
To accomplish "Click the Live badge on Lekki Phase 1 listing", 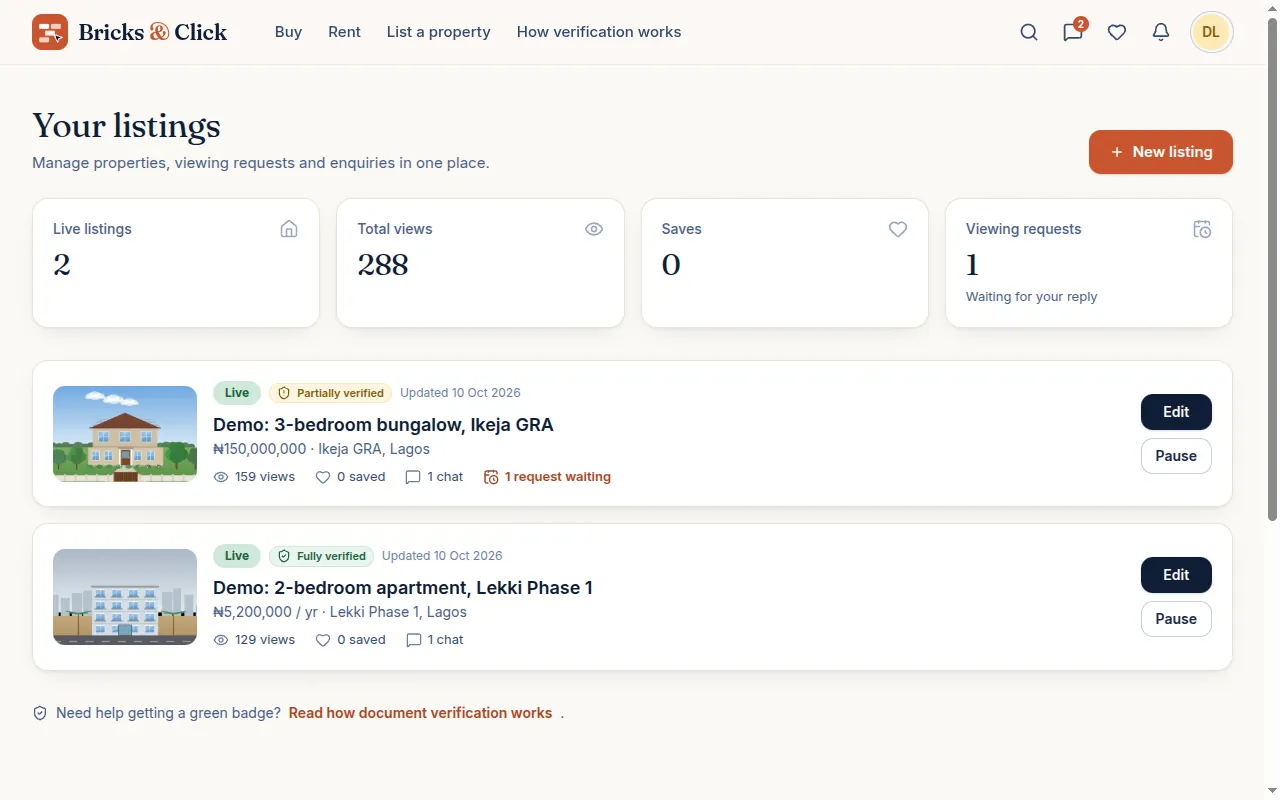I will point(237,556).
